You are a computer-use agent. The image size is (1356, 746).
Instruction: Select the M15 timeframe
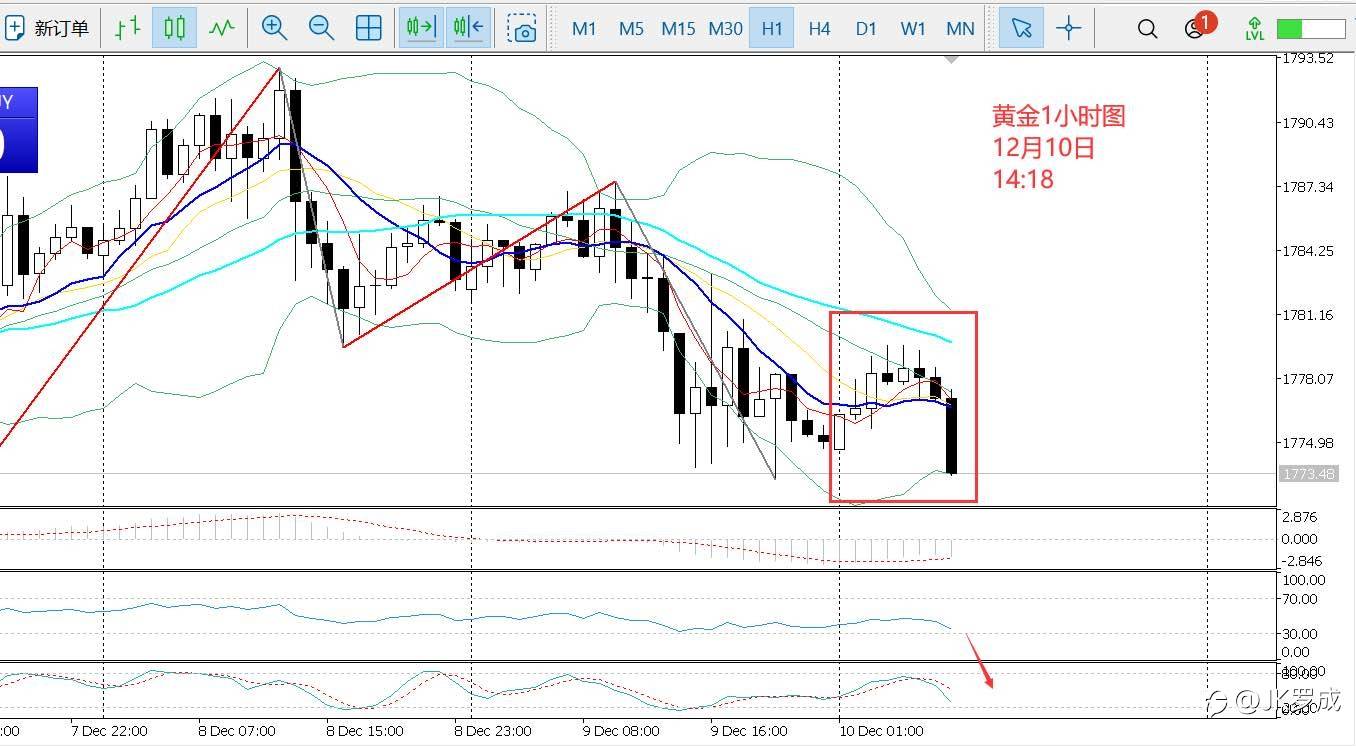click(678, 29)
